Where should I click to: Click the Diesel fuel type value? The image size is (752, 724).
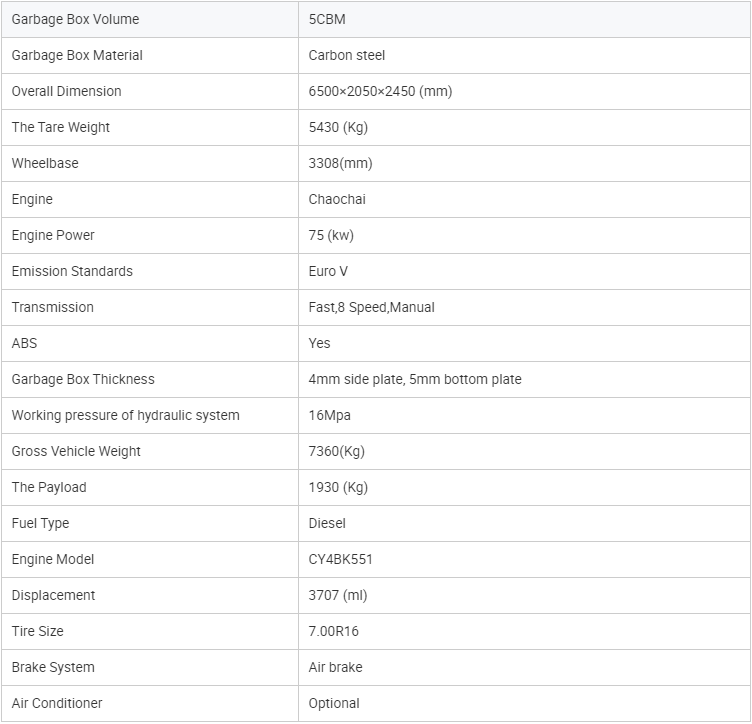coord(327,523)
